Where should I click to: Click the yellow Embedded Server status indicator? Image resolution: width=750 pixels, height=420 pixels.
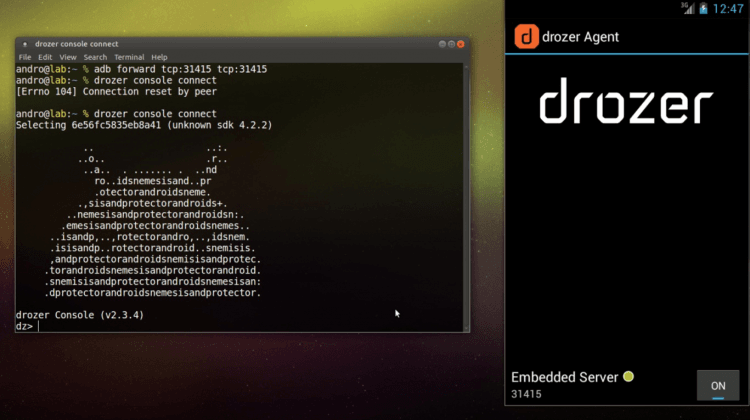629,377
